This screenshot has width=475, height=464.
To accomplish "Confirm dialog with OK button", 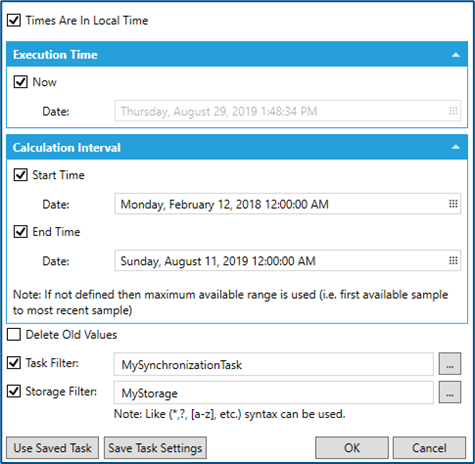I will [352, 448].
